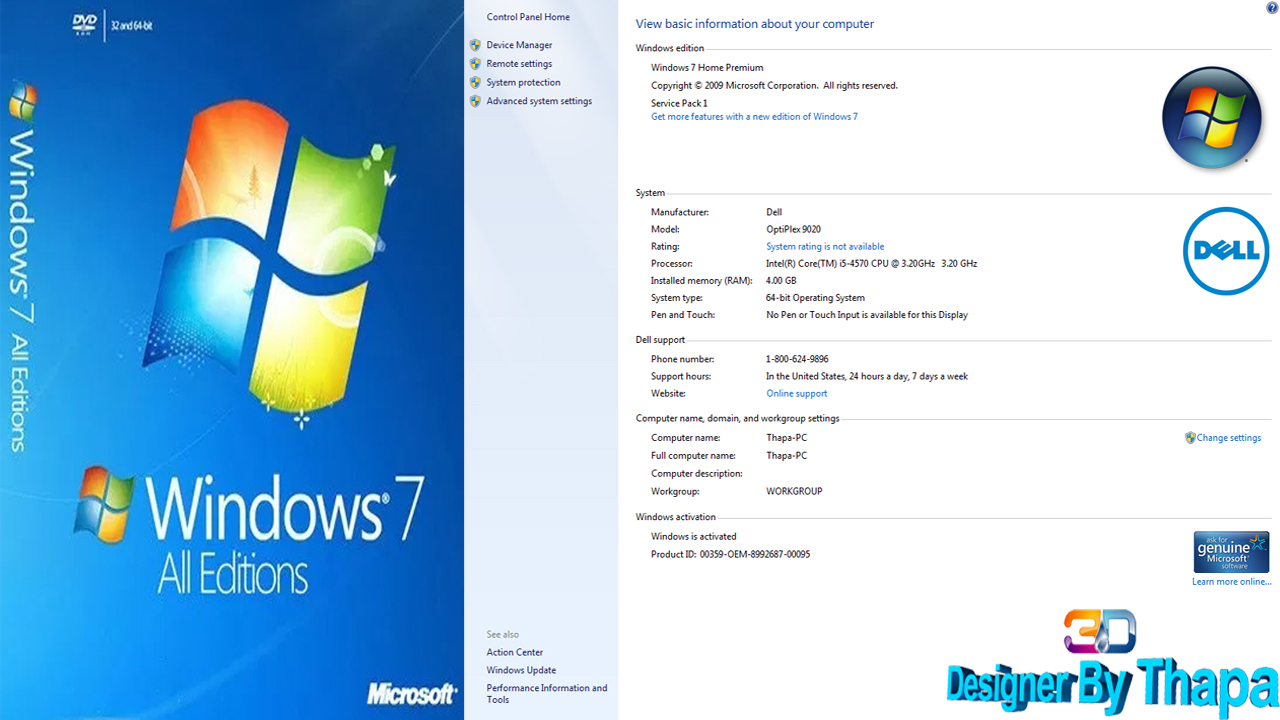Click the Product ID 00359-OEM-8992687-00095 text
Viewport: 1280px width, 720px height.
click(730, 555)
